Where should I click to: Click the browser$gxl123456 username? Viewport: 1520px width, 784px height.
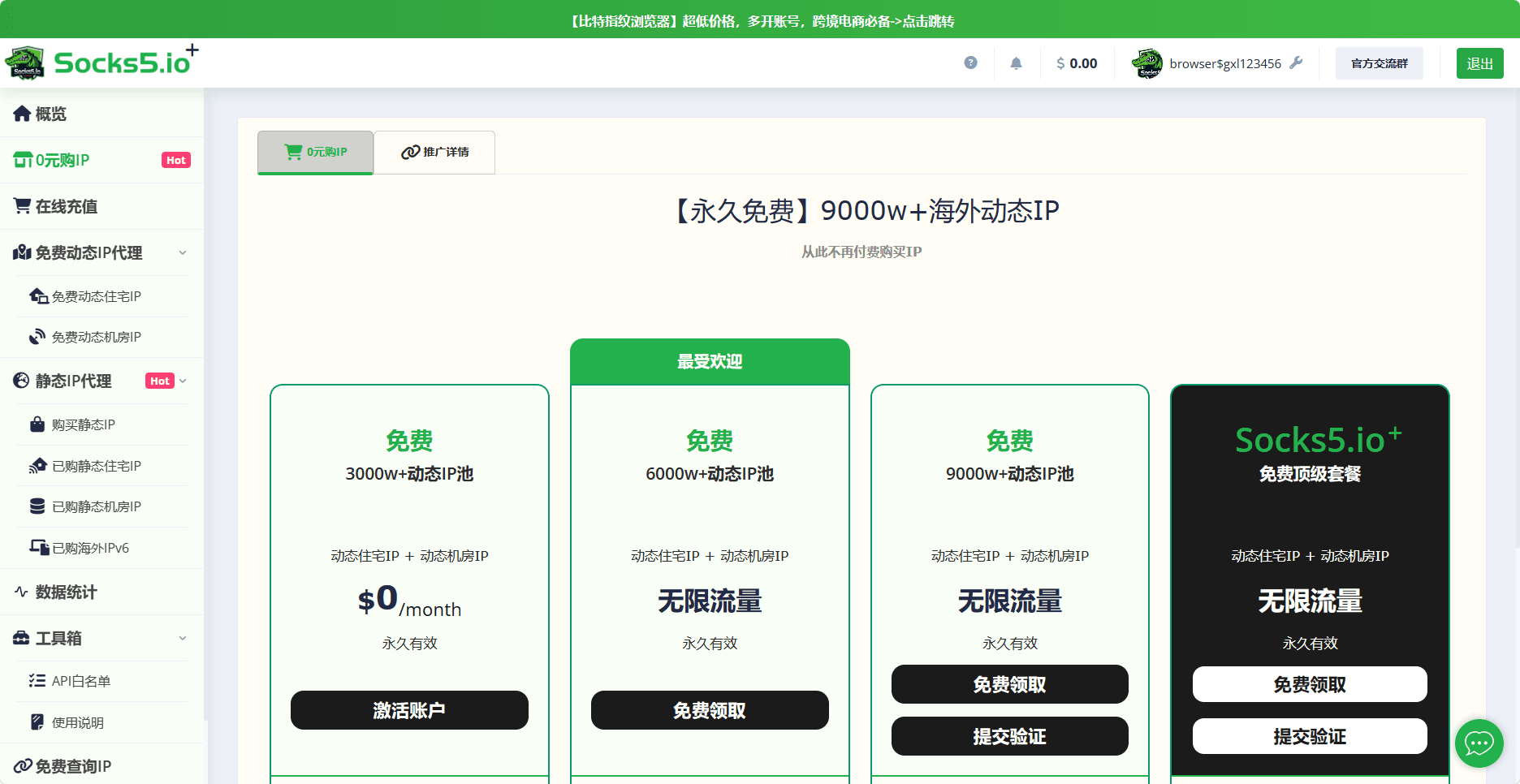click(1225, 63)
